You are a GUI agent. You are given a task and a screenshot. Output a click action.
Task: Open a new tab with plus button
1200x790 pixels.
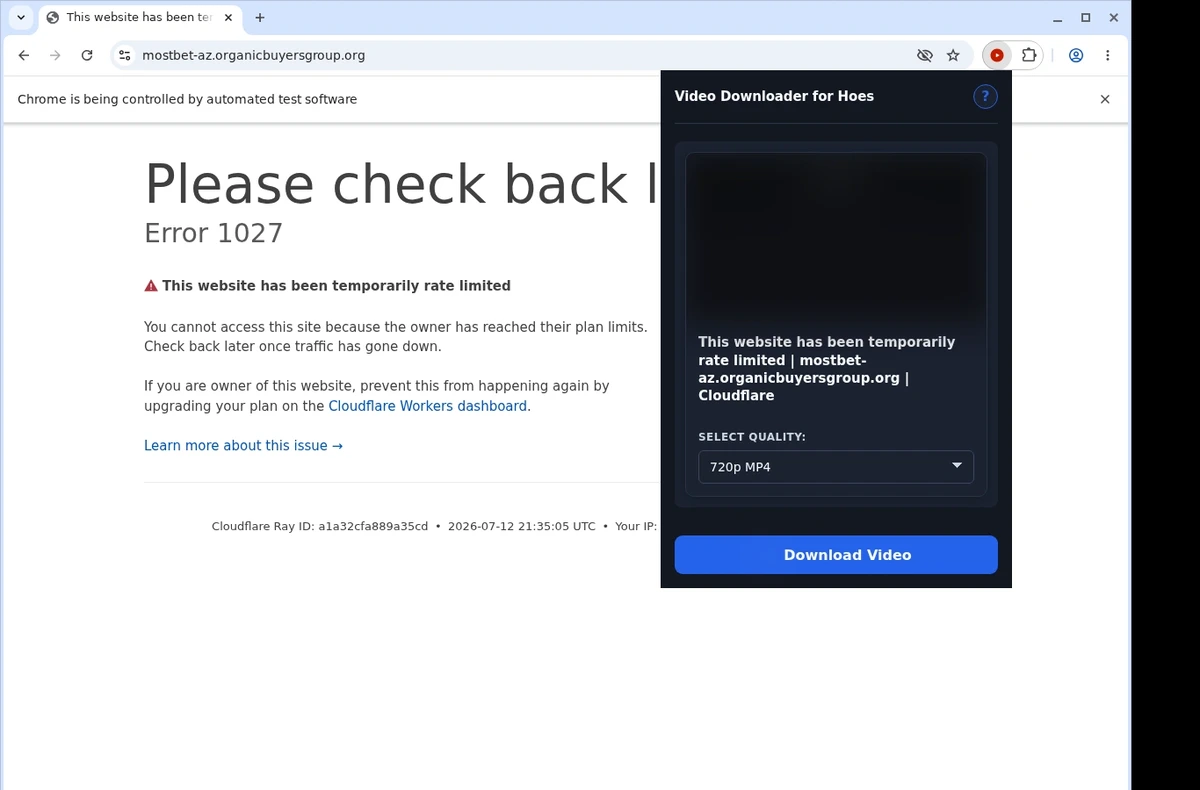tap(260, 17)
